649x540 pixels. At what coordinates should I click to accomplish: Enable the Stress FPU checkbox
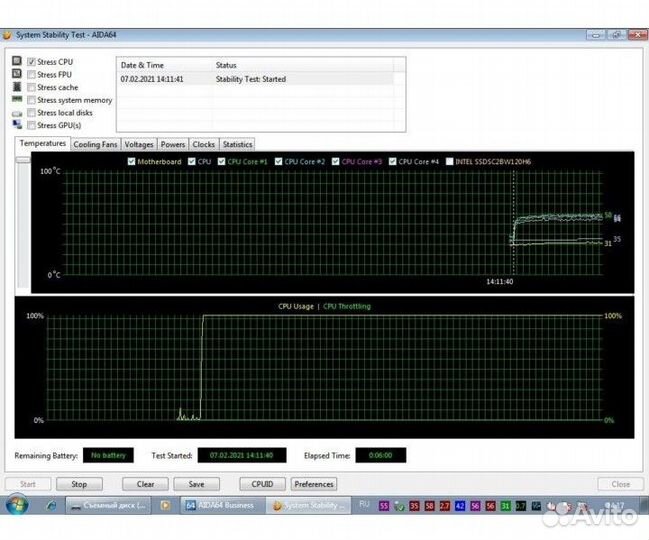(x=32, y=75)
